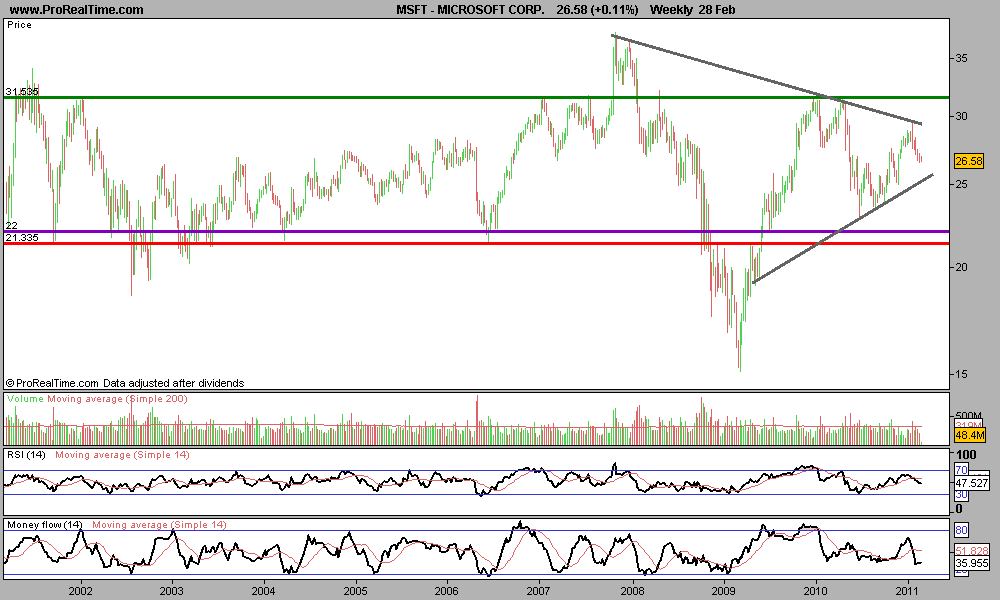The image size is (1000, 600).
Task: Select the RSI (14) indicator label
Action: [26, 455]
